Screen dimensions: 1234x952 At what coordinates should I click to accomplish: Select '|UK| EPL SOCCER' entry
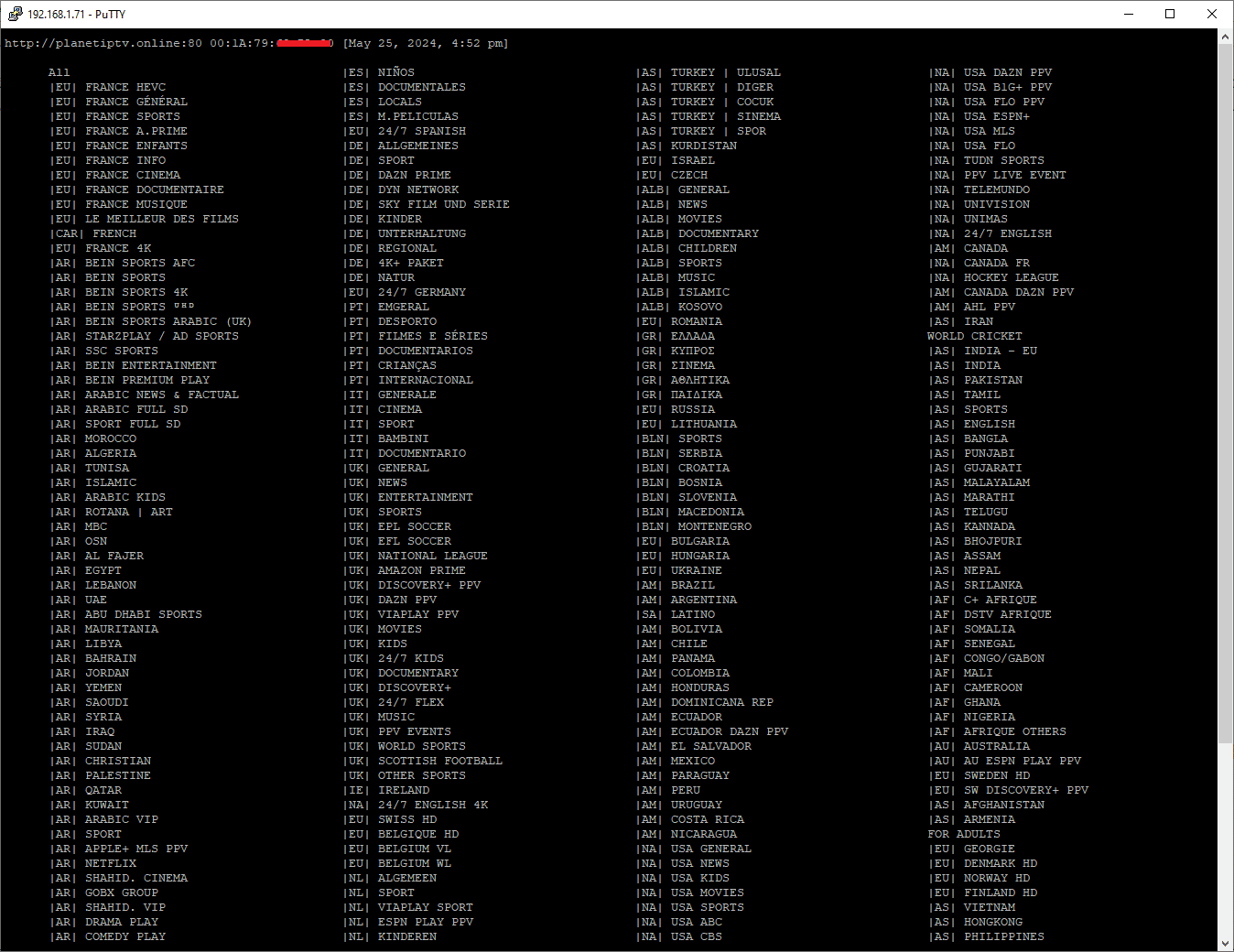point(397,526)
